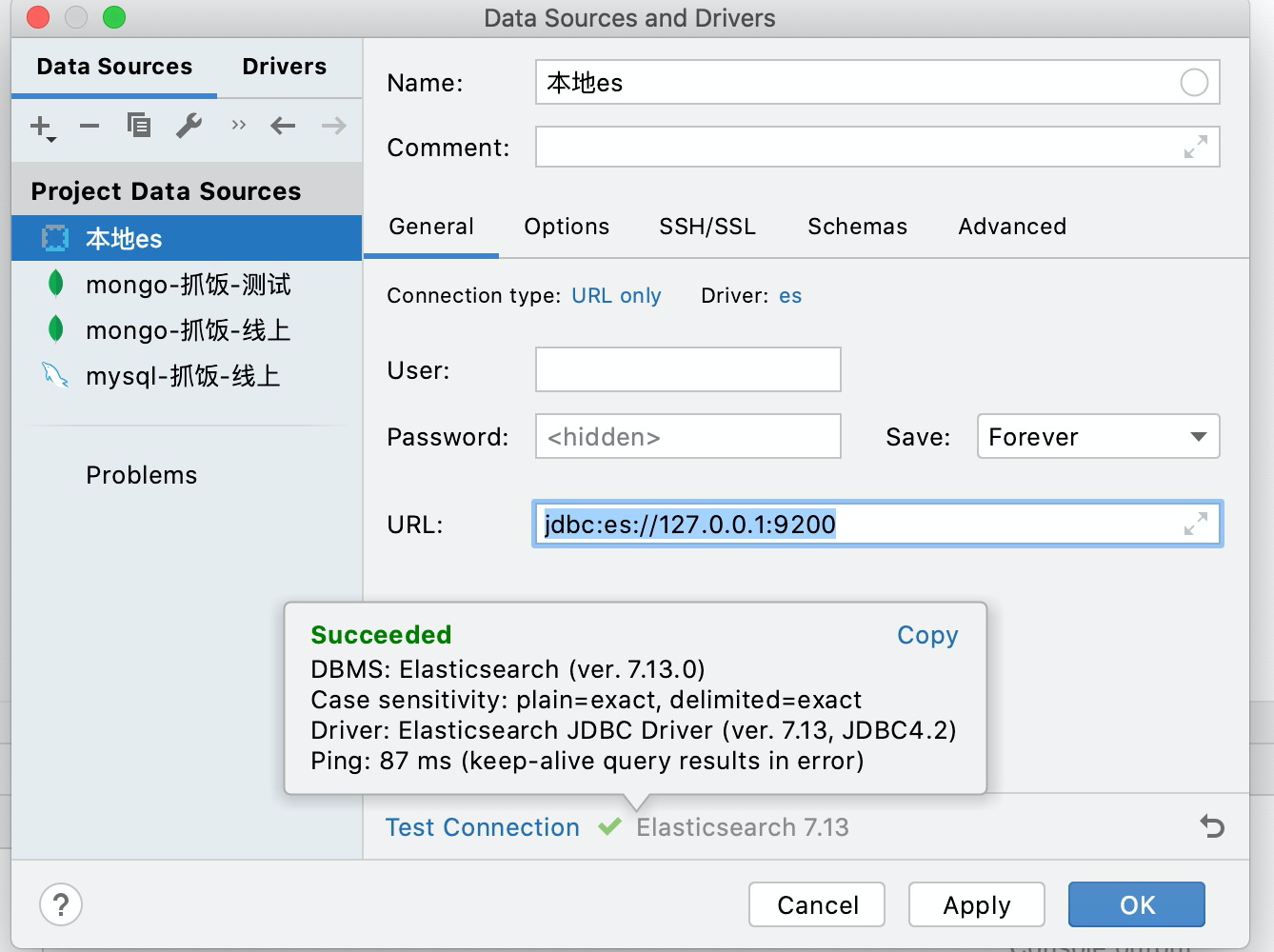The width and height of the screenshot is (1274, 952).
Task: Click Test Connection
Action: [x=482, y=827]
